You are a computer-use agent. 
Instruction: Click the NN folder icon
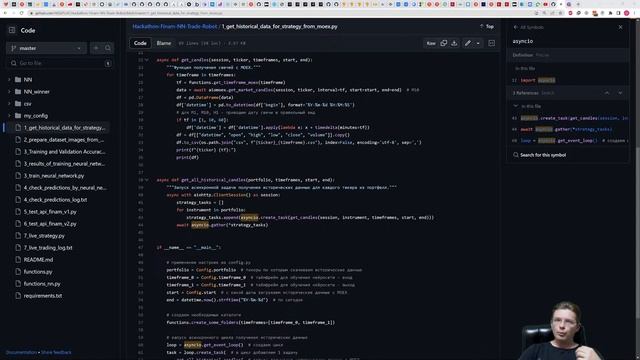coord(18,80)
